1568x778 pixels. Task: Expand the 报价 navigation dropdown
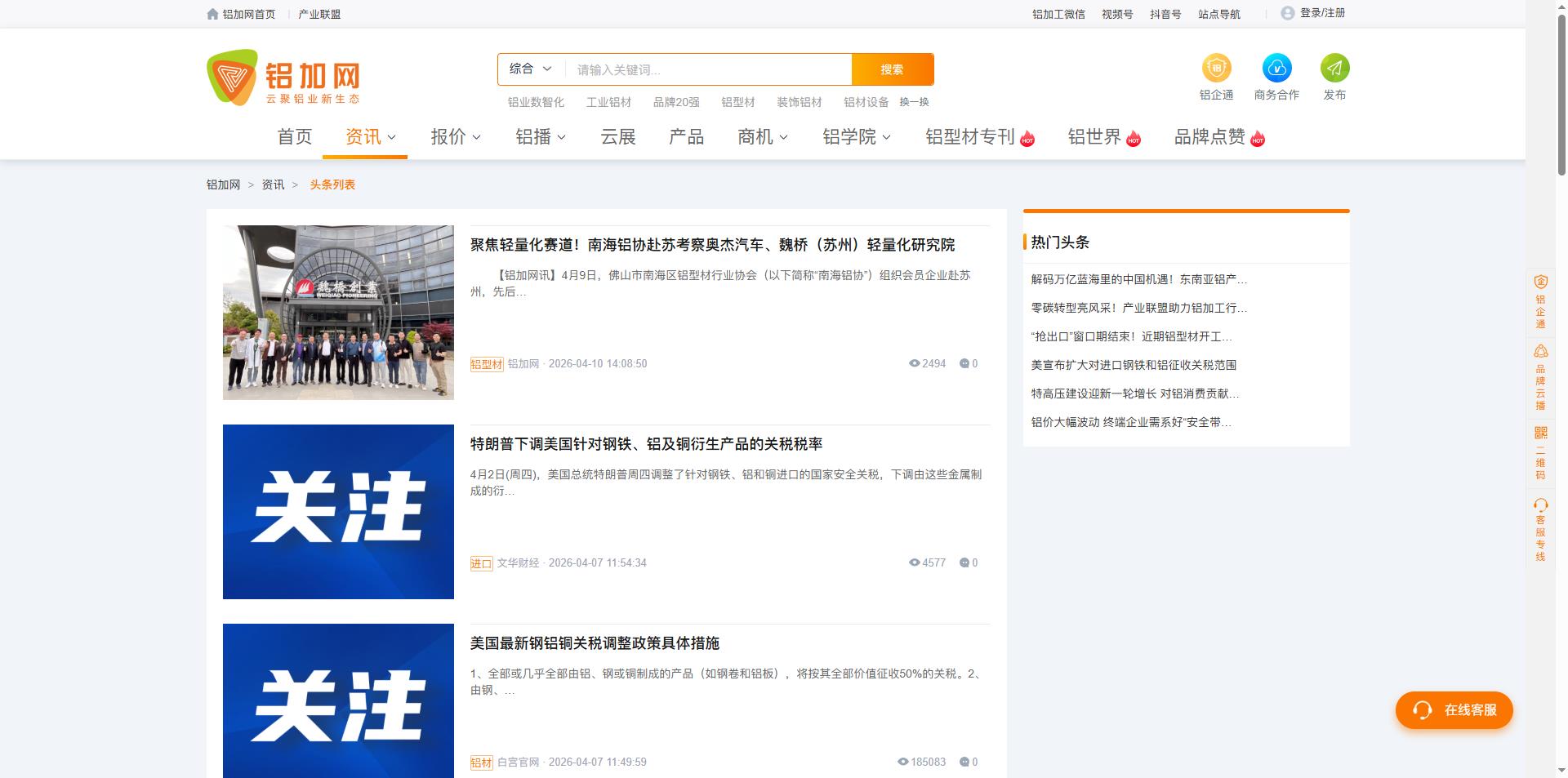click(x=455, y=137)
